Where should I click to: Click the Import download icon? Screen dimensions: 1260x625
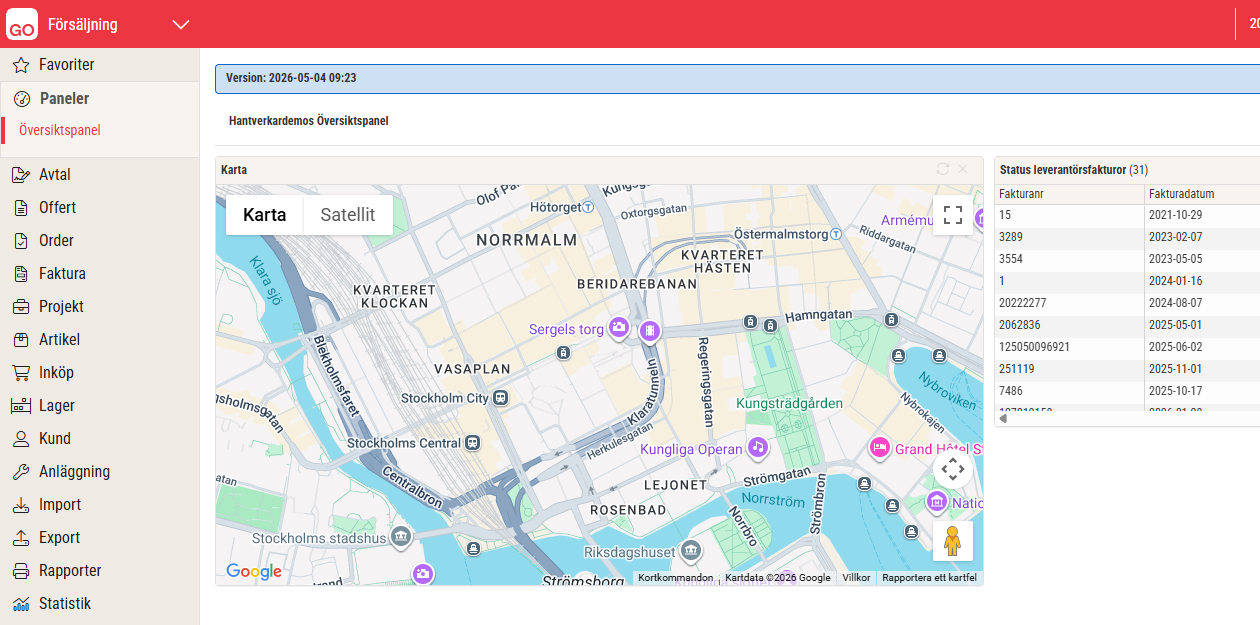pyautogui.click(x=21, y=505)
